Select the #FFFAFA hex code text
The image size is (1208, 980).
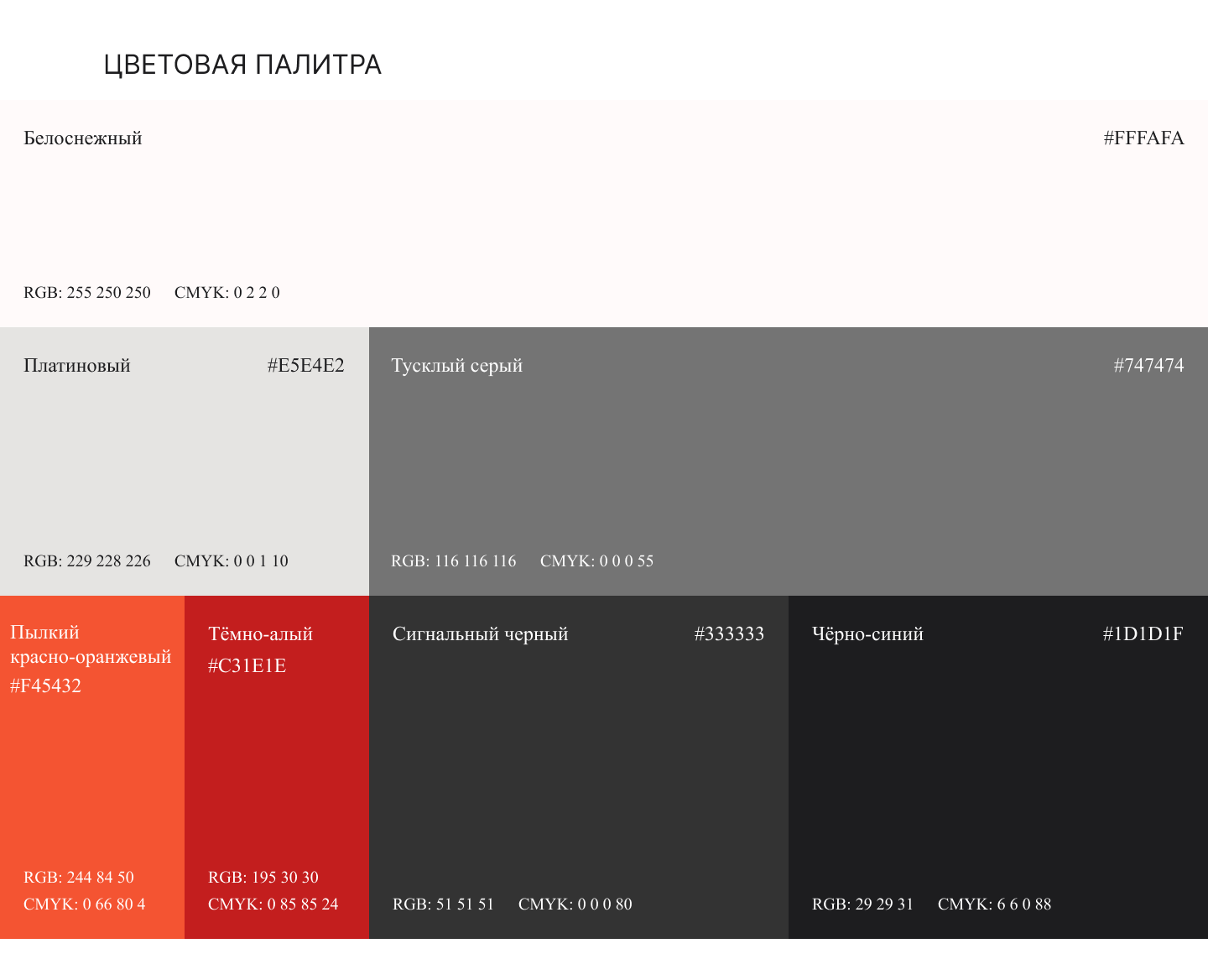click(1143, 138)
